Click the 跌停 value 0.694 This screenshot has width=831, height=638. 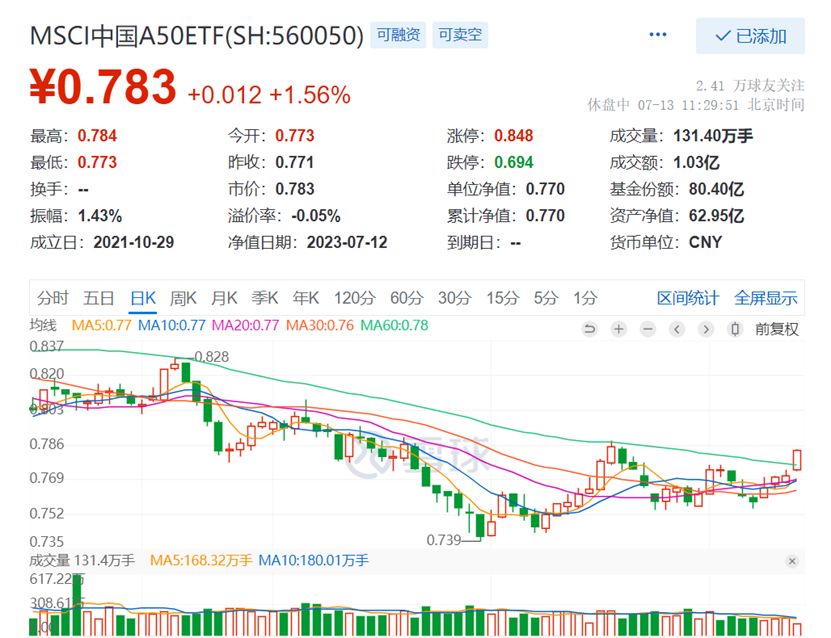(x=514, y=162)
